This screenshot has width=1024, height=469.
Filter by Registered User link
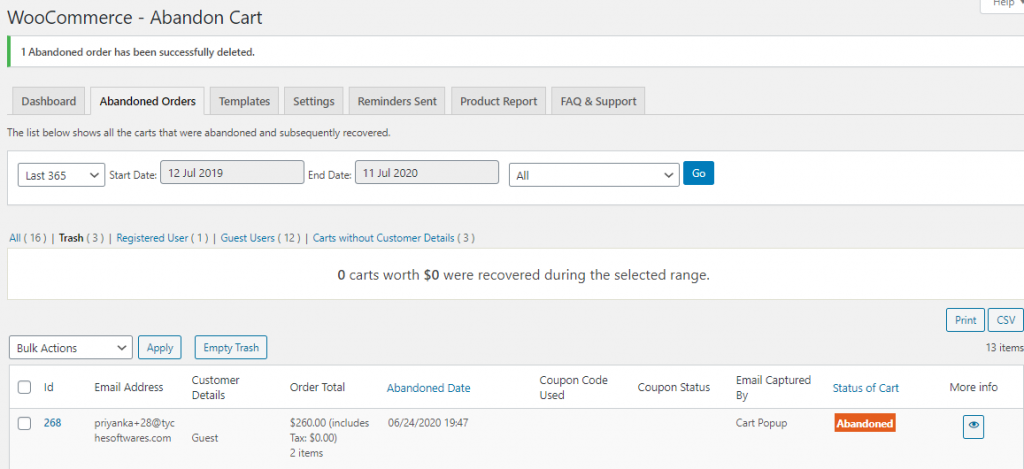pyautogui.click(x=152, y=238)
